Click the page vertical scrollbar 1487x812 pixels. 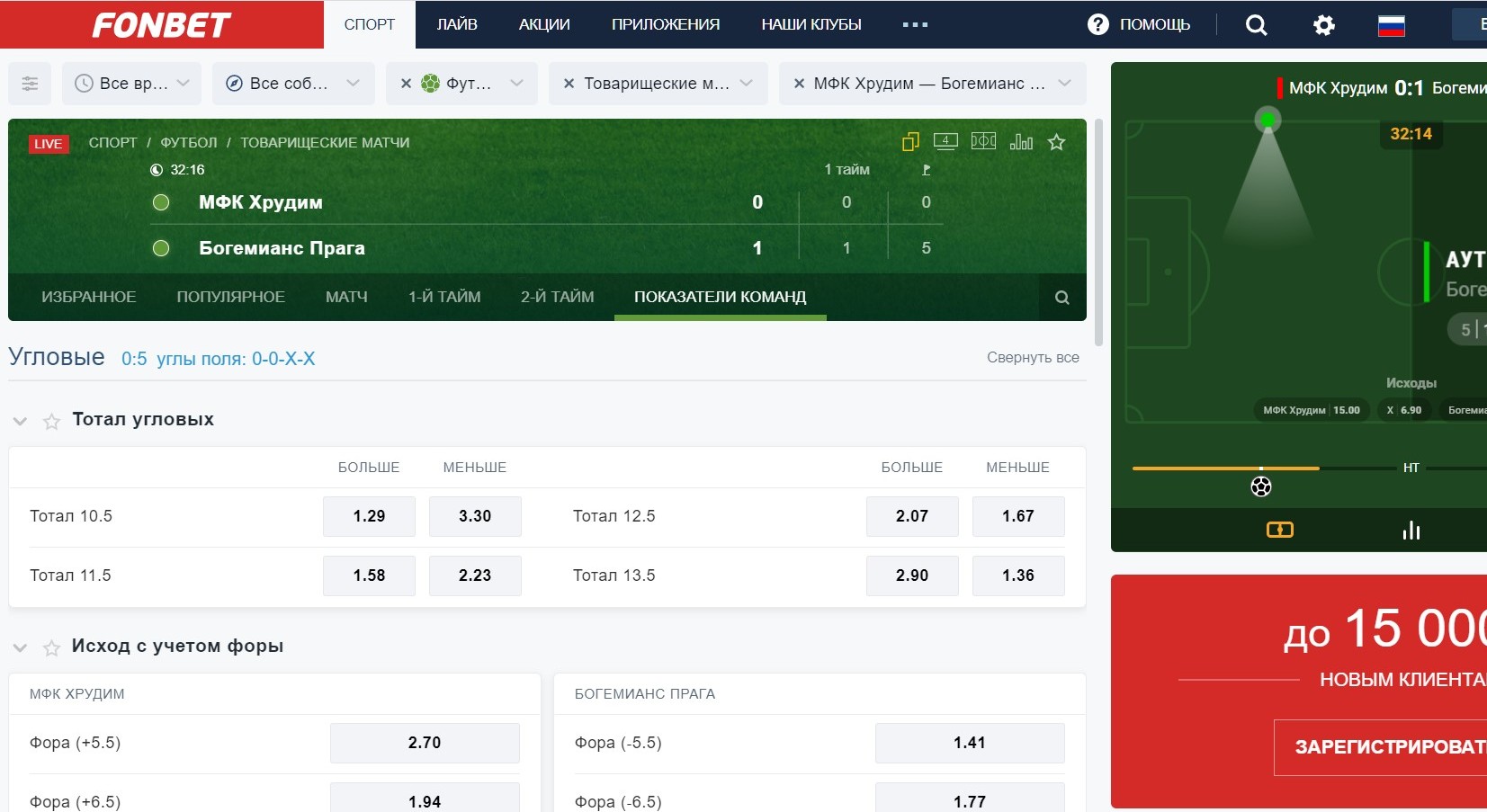tap(1098, 232)
